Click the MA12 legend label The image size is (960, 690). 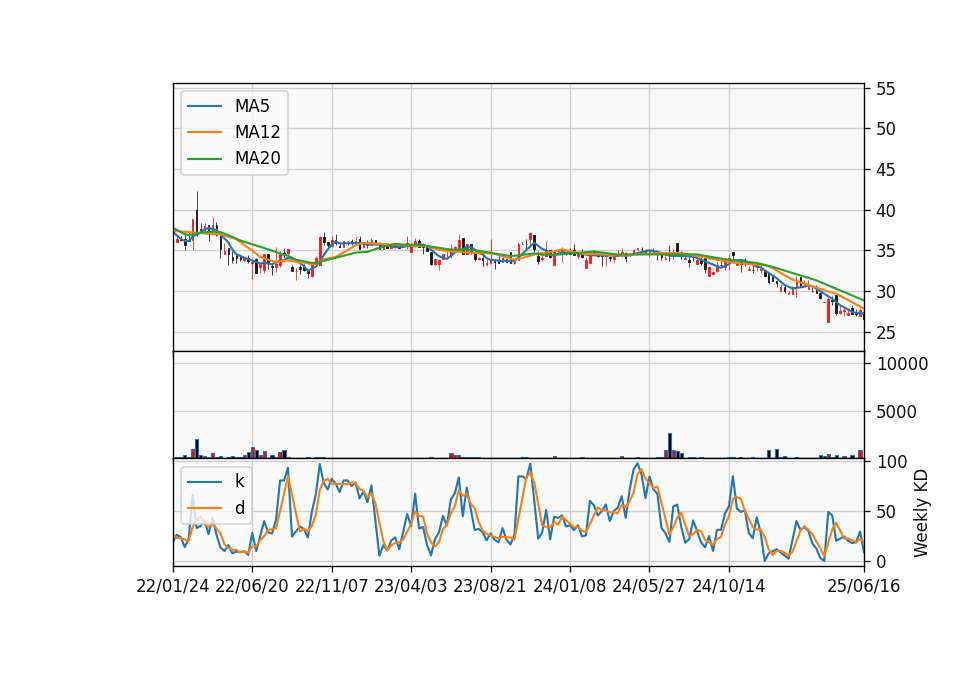pos(257,132)
